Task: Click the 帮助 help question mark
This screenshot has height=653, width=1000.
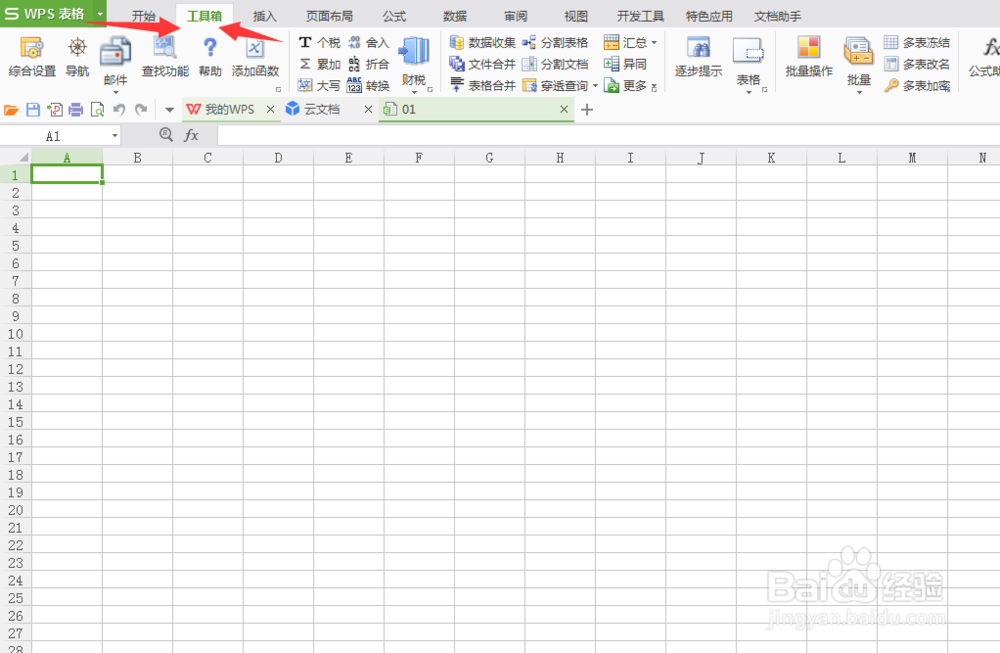Action: pyautogui.click(x=210, y=57)
